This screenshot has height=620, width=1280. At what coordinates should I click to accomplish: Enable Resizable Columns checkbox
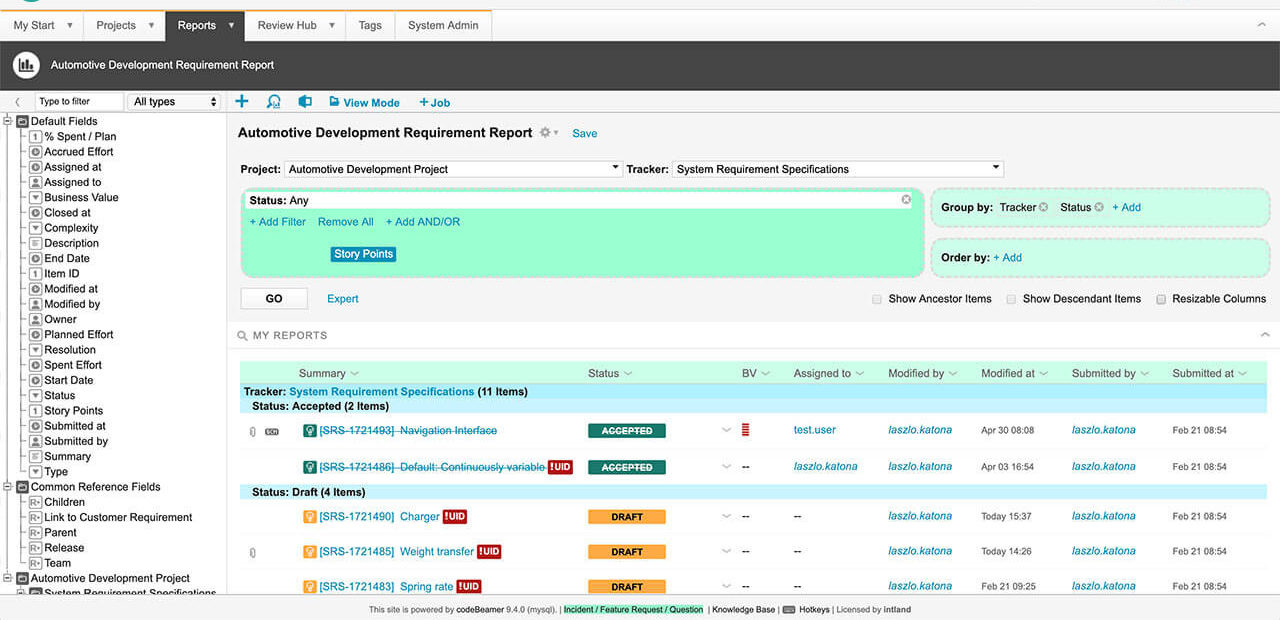pyautogui.click(x=1161, y=299)
